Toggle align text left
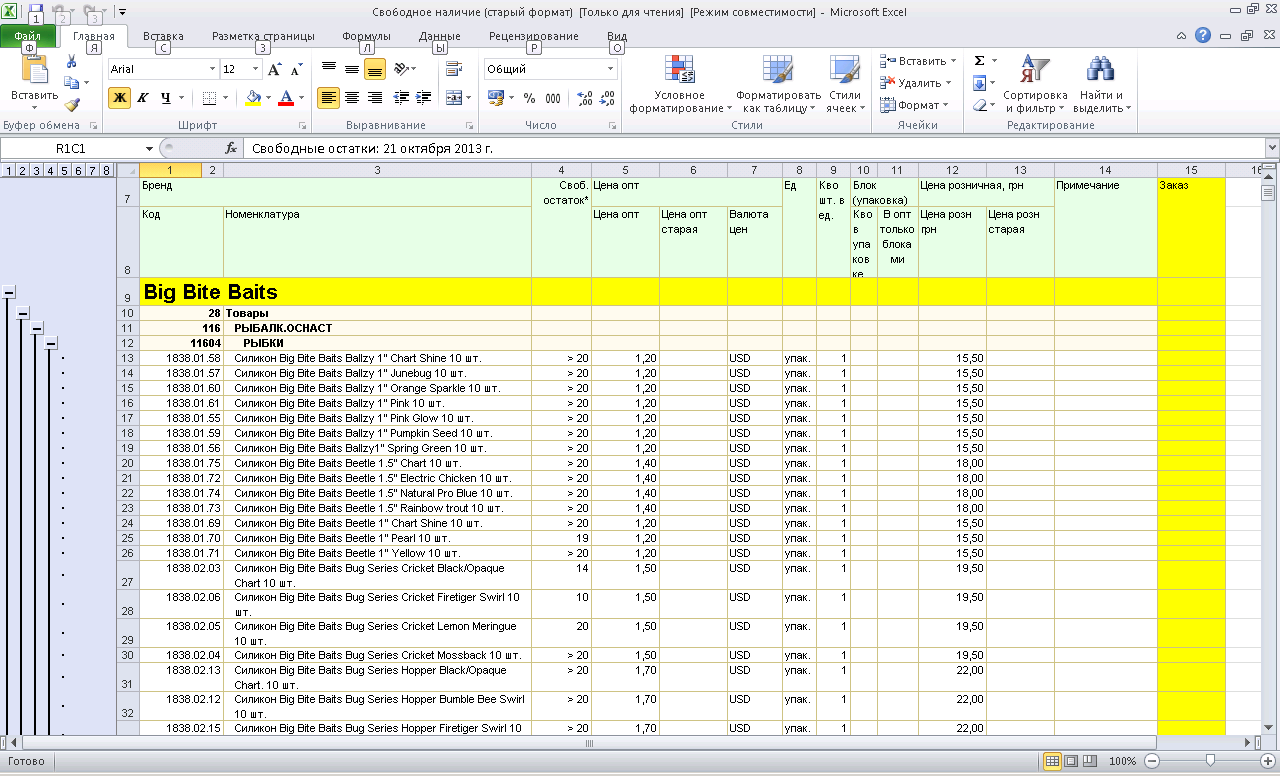This screenshot has height=776, width=1280. coord(329,98)
